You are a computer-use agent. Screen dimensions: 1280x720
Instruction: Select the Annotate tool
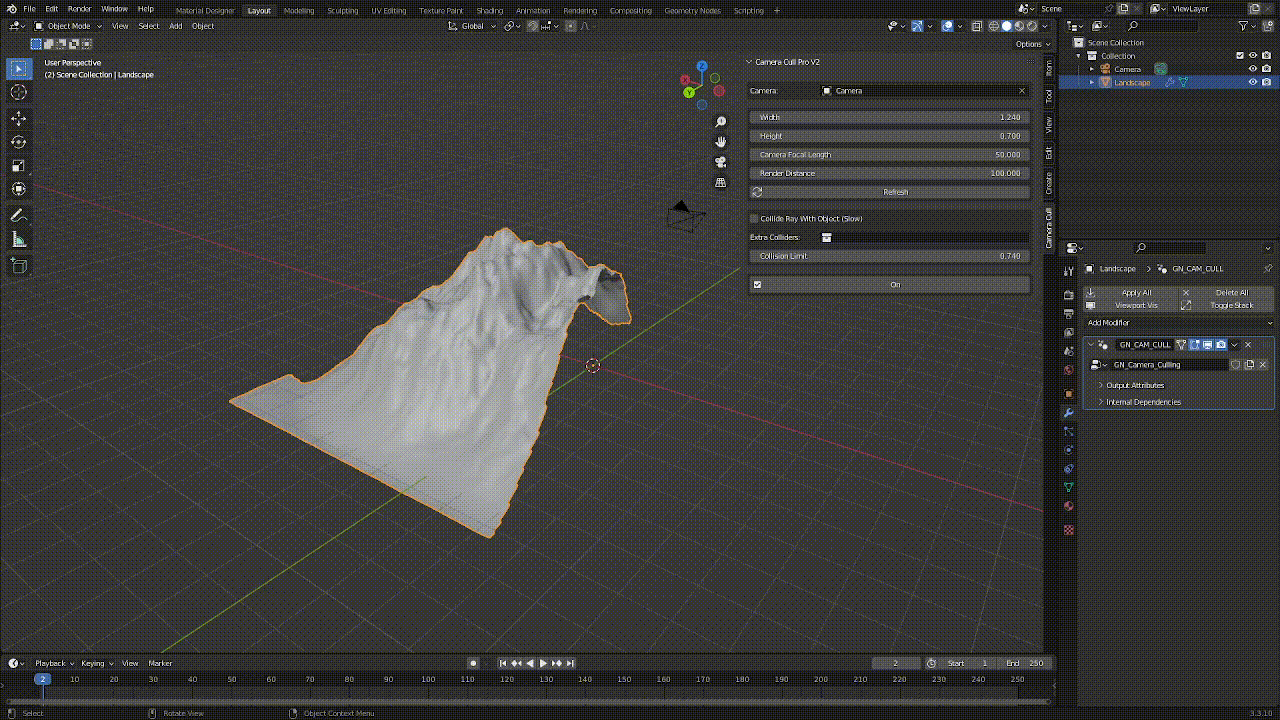click(18, 216)
